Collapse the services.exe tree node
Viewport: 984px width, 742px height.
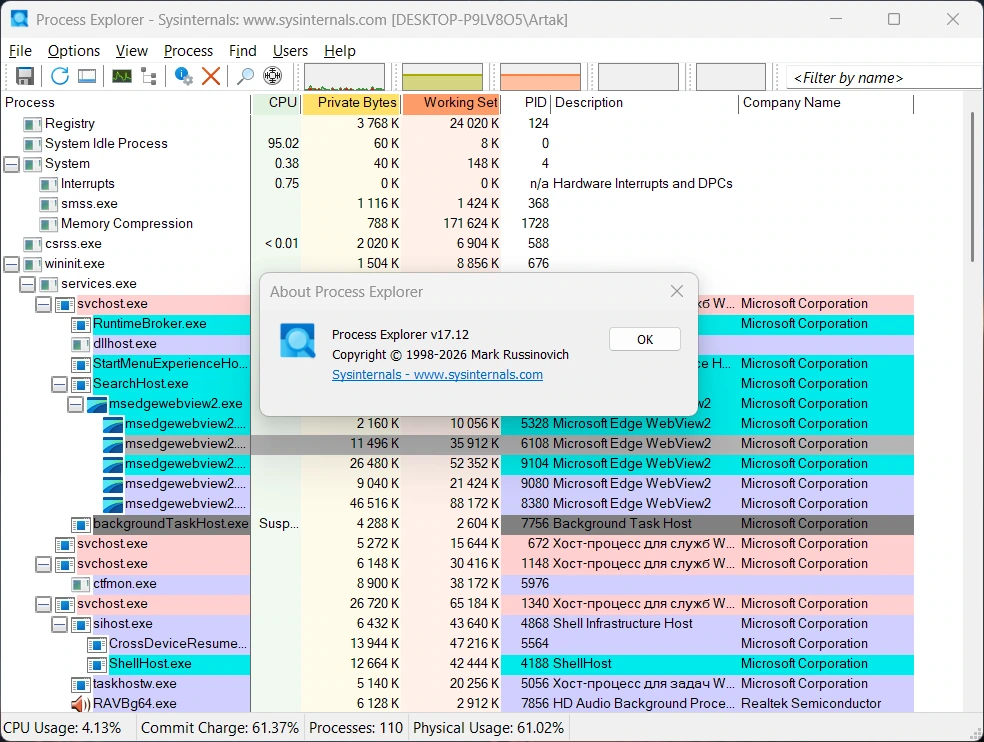click(28, 284)
